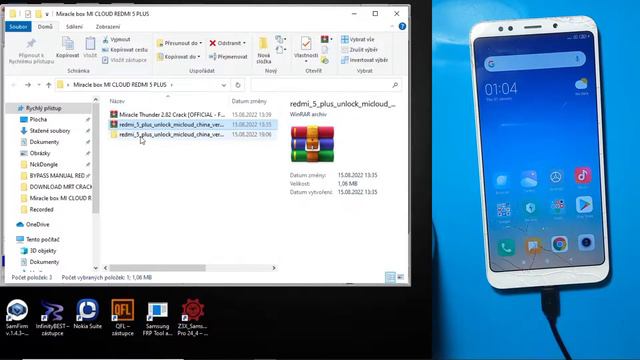The height and width of the screenshot is (360, 640).
Task: Open Z3X Samsung Pro desktop shortcut
Action: pos(193,318)
